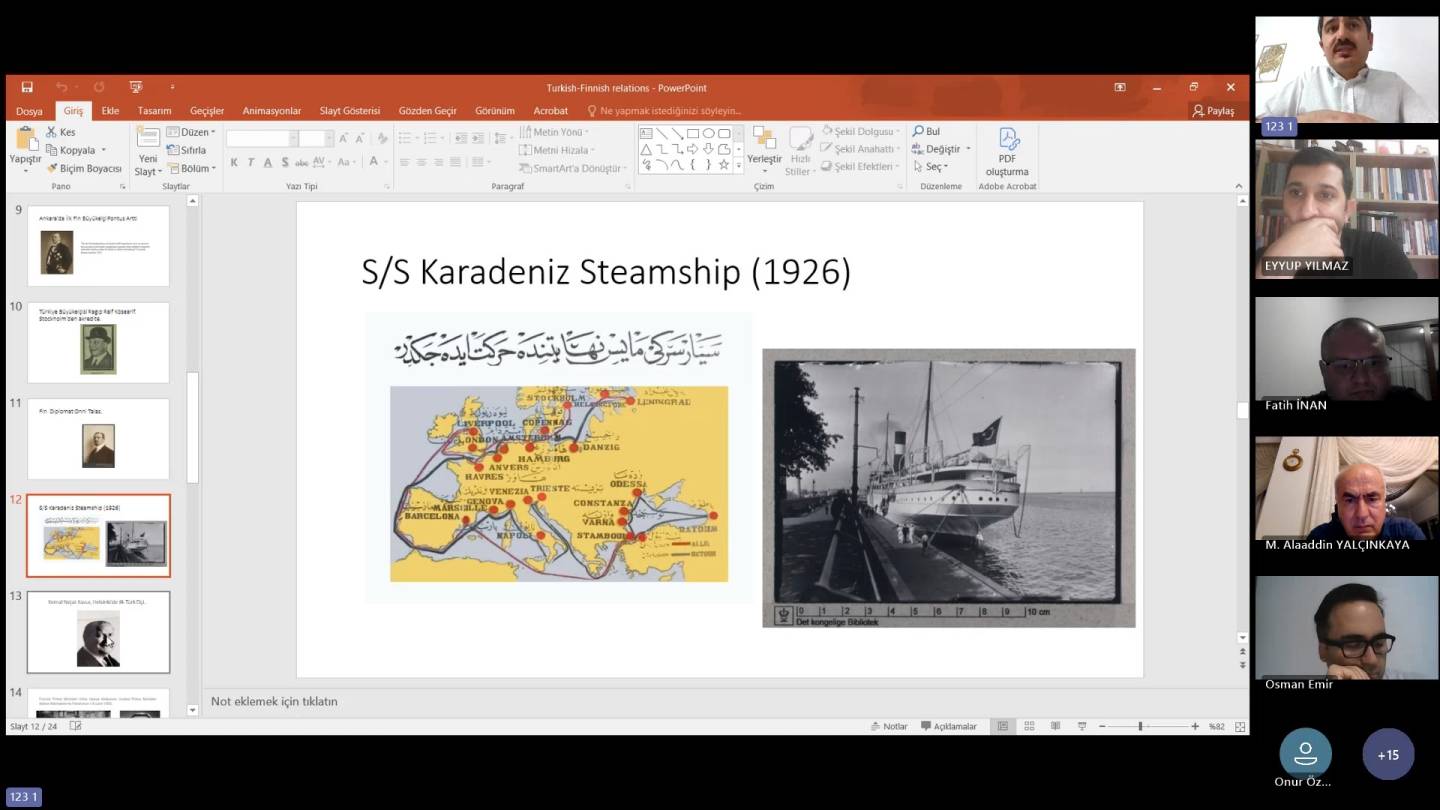Click increase font size icon
This screenshot has height=810, width=1440.
[x=343, y=138]
